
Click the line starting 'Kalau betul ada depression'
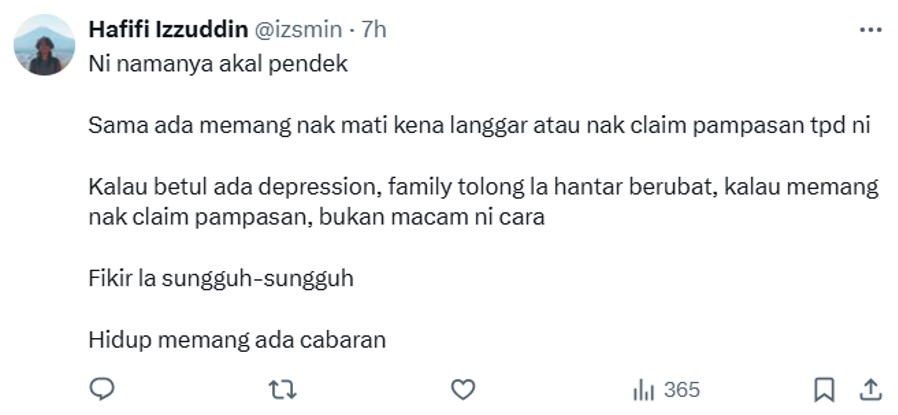point(483,187)
